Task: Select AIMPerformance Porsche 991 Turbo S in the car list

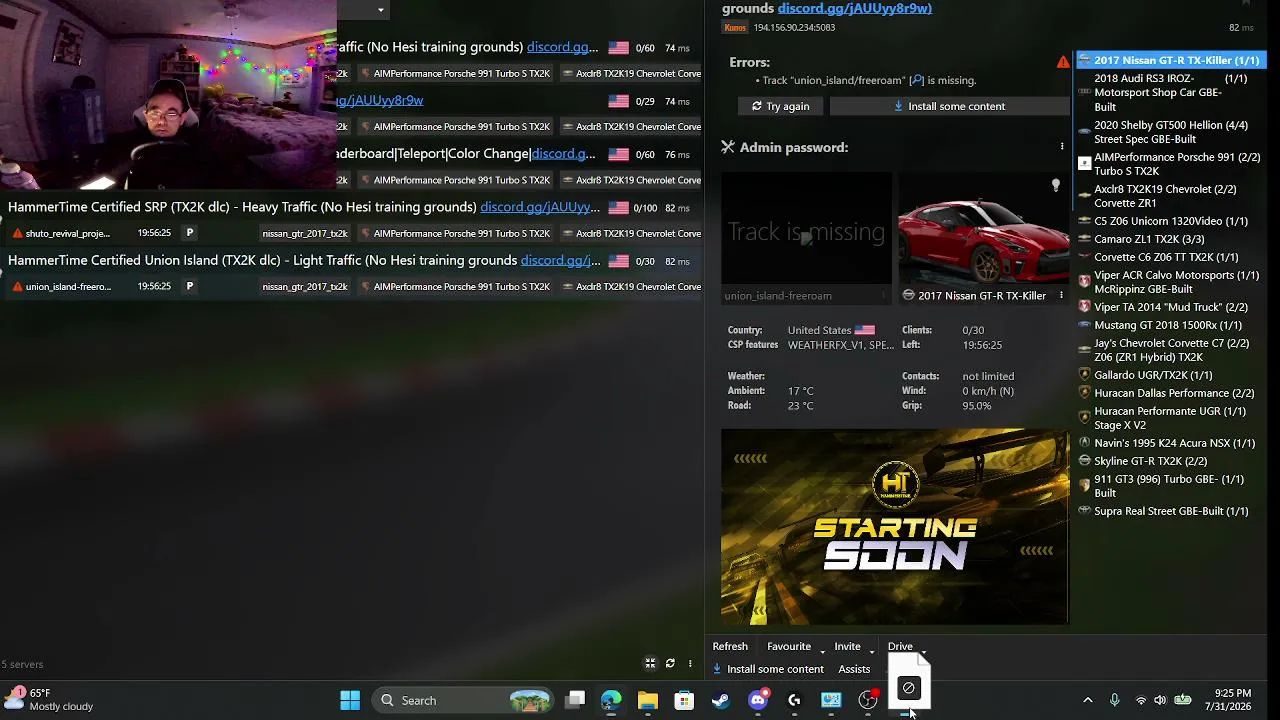Action: (x=1171, y=164)
